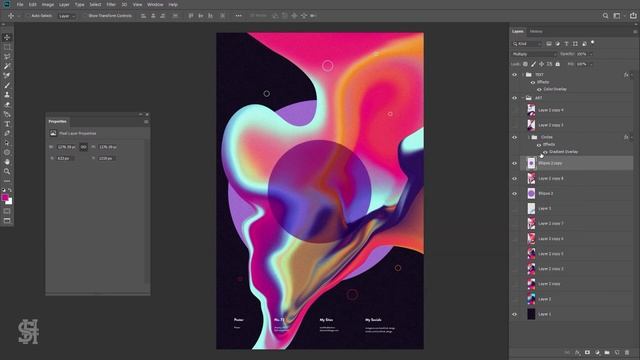Select the Rectangular Marquee tool

(x=7, y=47)
